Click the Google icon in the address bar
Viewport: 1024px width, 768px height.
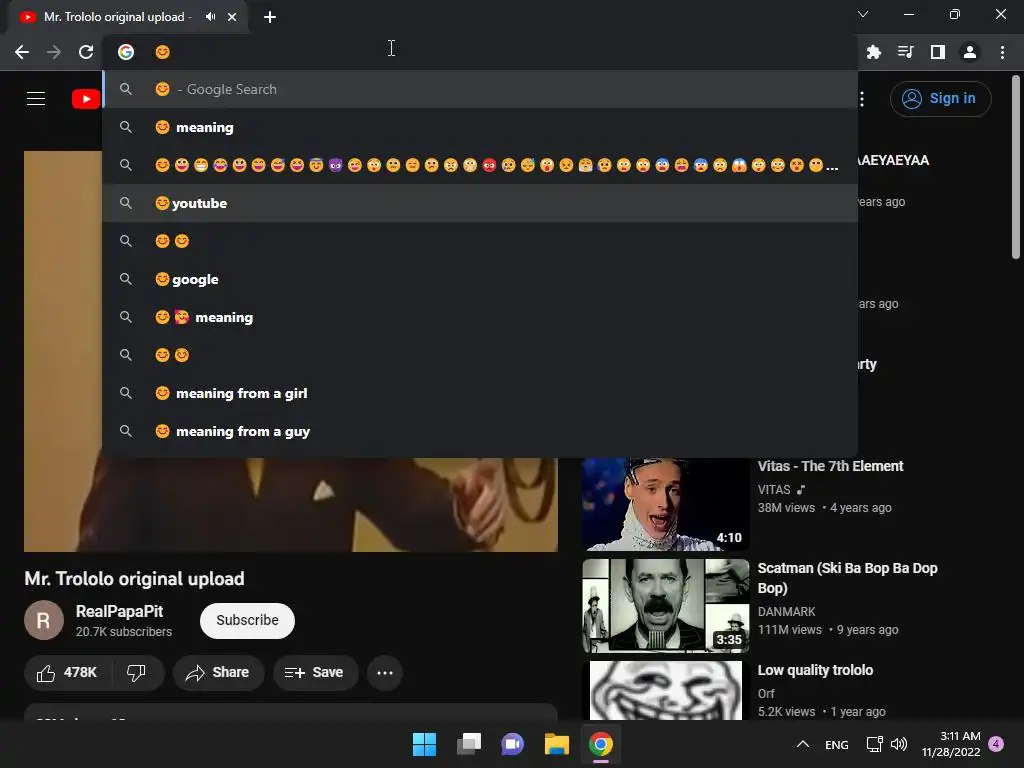point(126,52)
